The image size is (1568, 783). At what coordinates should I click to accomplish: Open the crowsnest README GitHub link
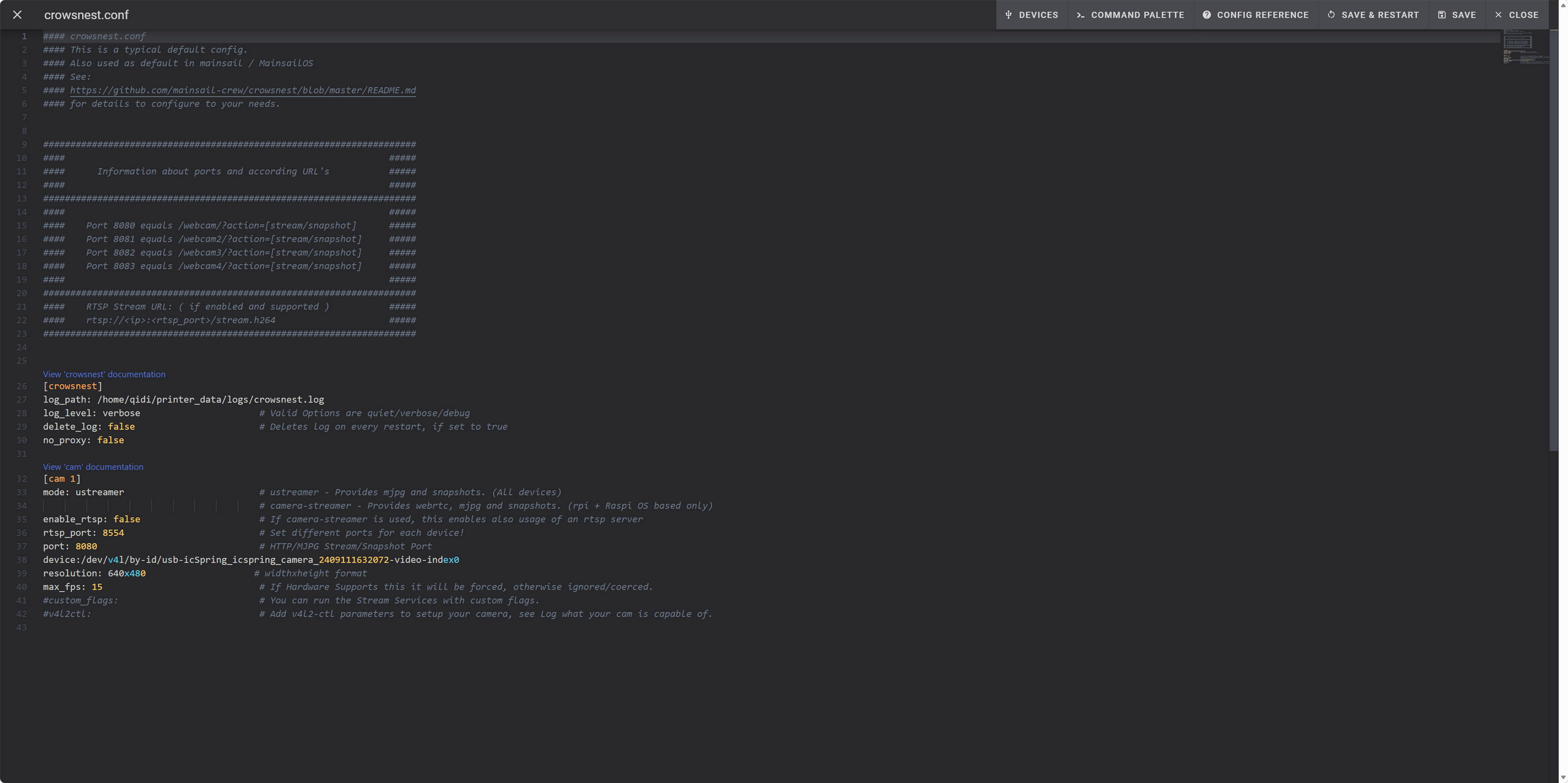coord(243,90)
